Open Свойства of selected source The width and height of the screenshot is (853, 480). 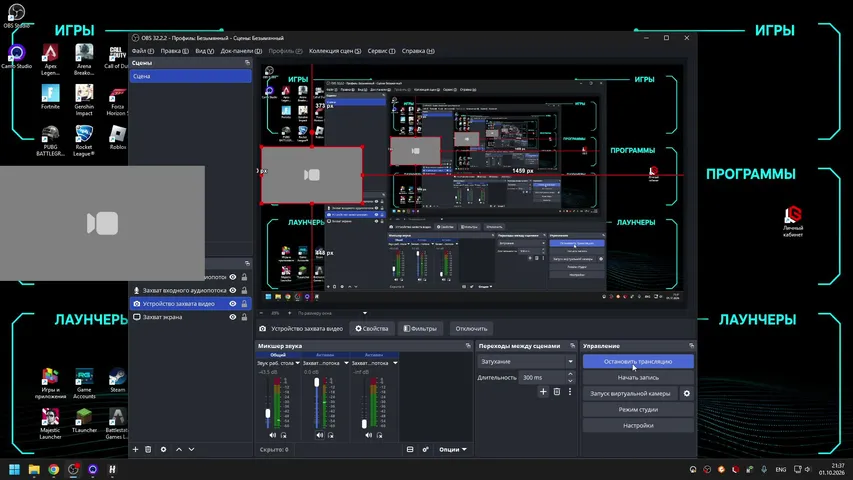372,329
